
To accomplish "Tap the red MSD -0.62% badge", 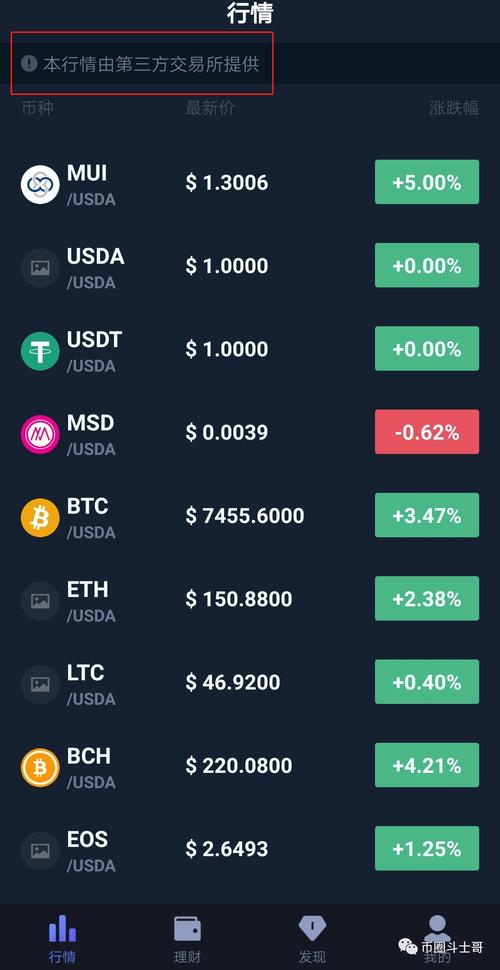I will (x=427, y=432).
